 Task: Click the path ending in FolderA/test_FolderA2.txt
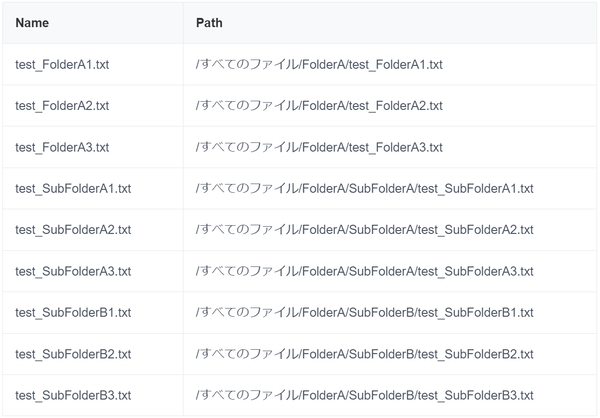(x=319, y=106)
